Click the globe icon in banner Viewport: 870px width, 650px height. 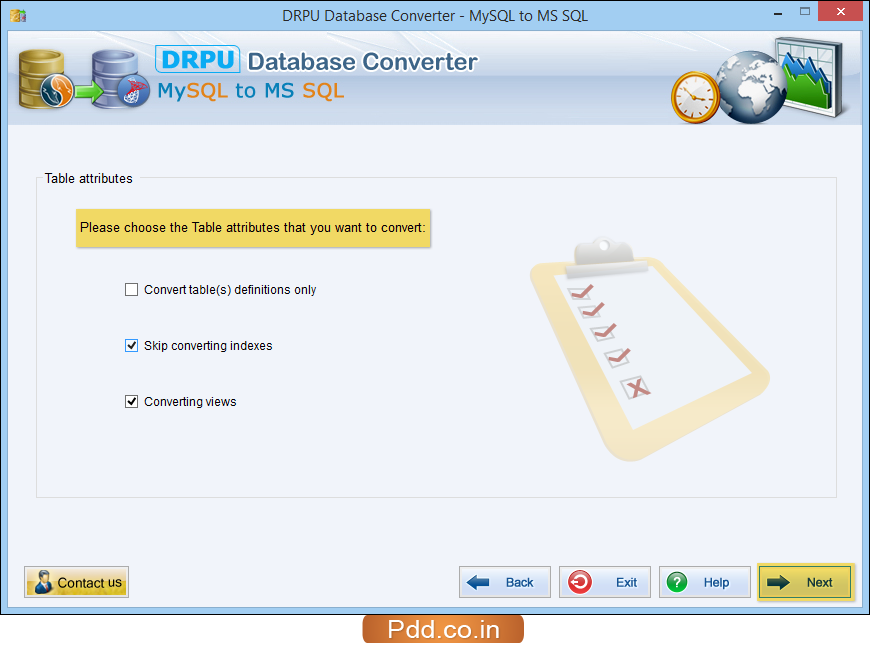click(751, 87)
